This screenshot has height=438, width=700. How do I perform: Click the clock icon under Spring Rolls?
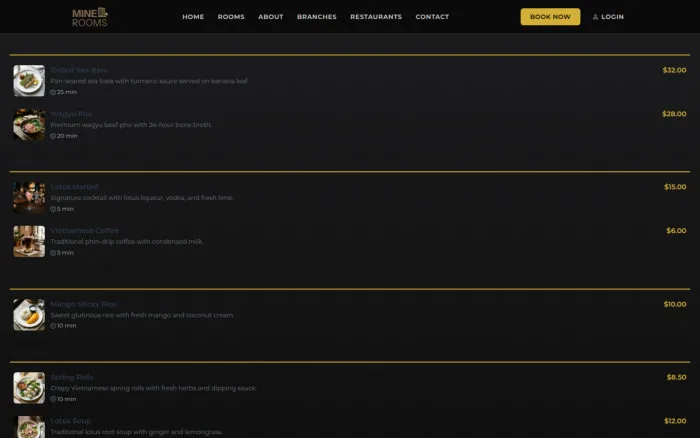click(53, 399)
